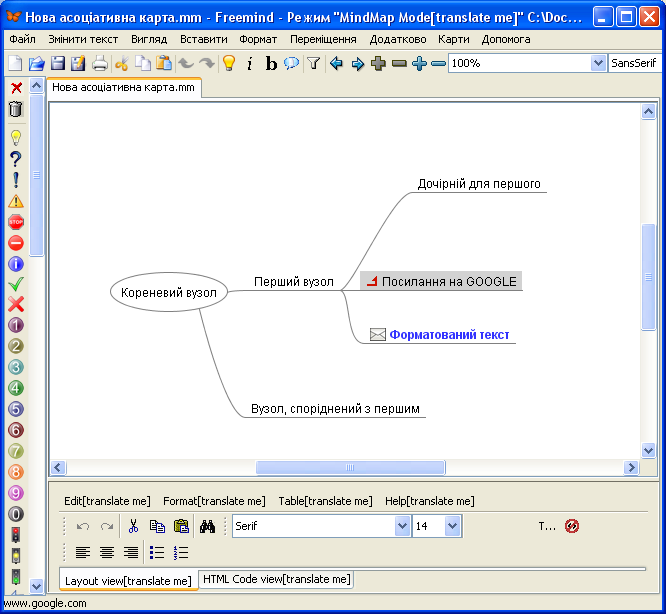The width and height of the screenshot is (666, 614).
Task: Select the Кореневий вузол root node
Action: coord(169,292)
